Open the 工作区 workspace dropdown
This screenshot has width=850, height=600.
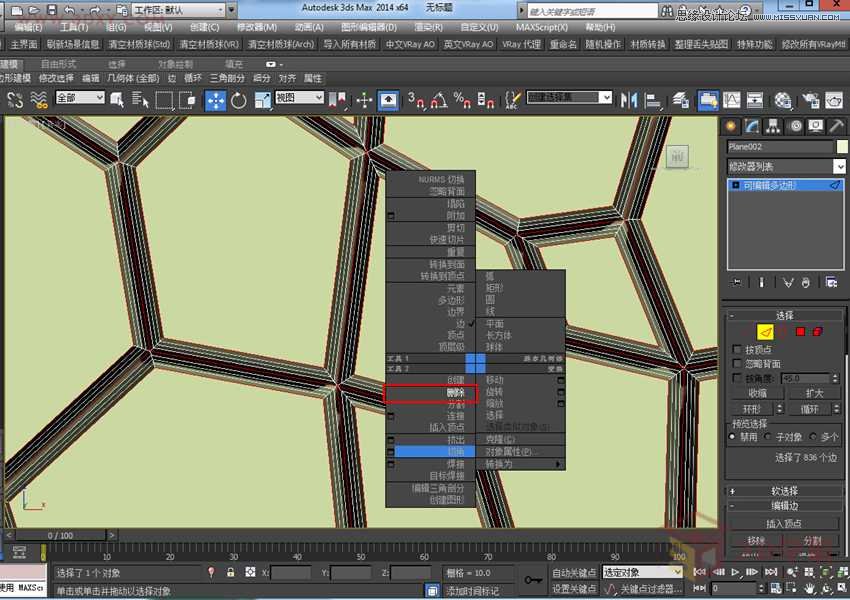coord(178,10)
